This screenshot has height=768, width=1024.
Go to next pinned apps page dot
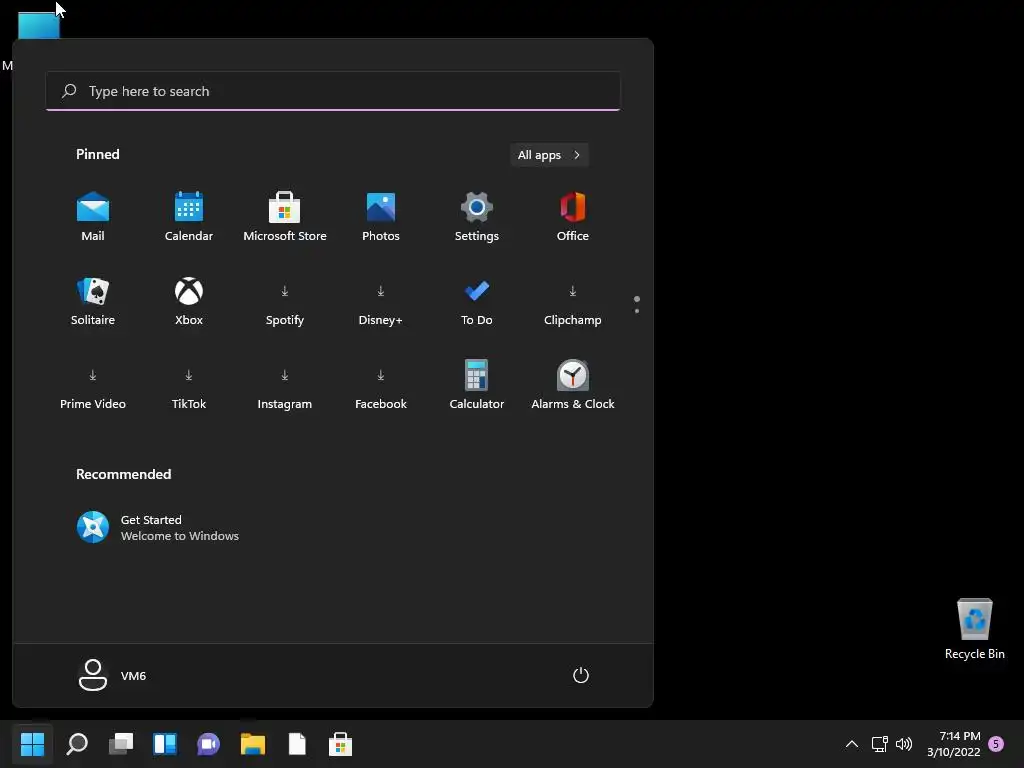[x=637, y=312]
